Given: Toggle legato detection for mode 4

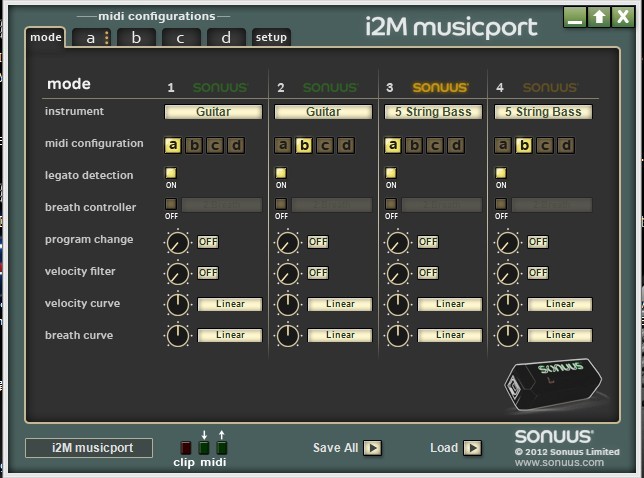Looking at the screenshot, I should point(501,172).
